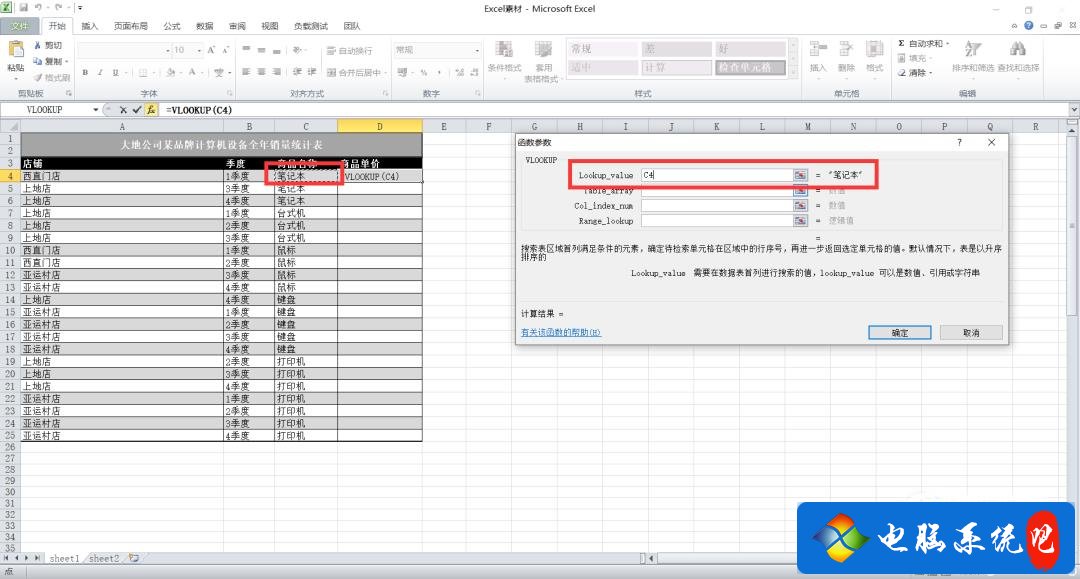Switch to Formulas (公式) tab
The image size is (1080, 579).
[x=172, y=26]
